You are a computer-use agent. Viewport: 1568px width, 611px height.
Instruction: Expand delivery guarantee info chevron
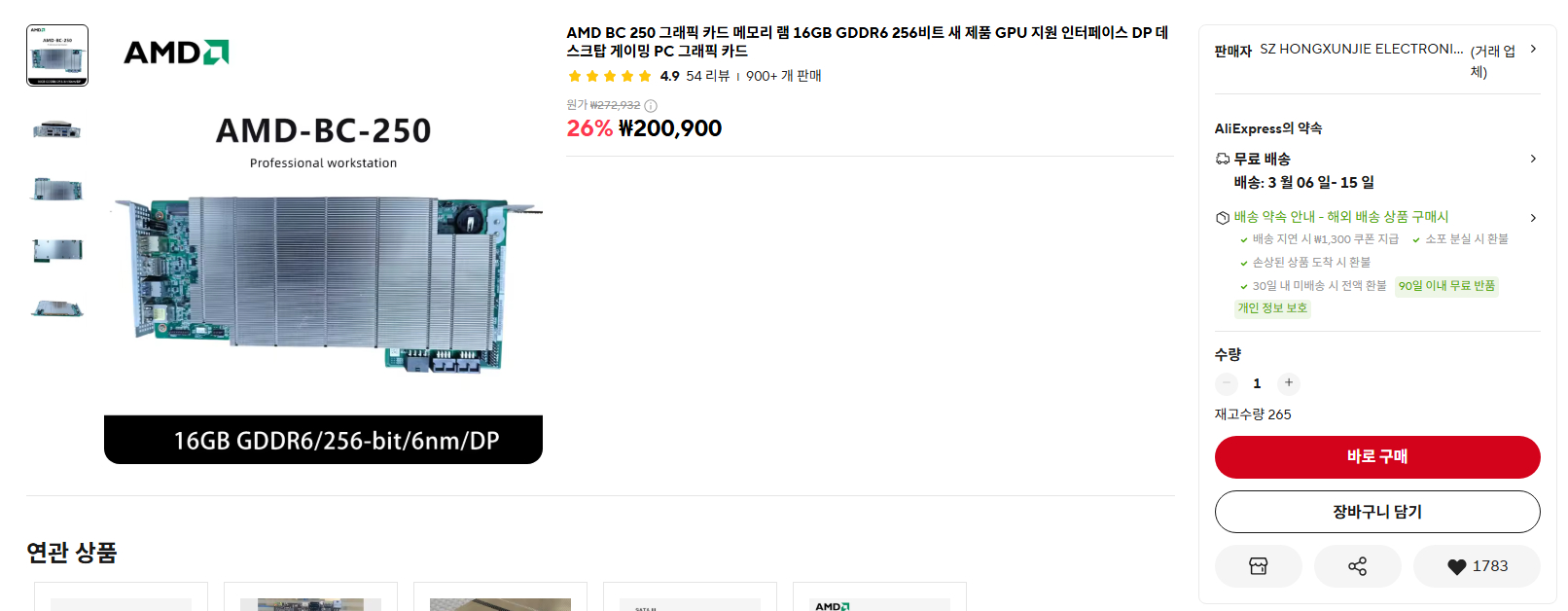tap(1533, 218)
